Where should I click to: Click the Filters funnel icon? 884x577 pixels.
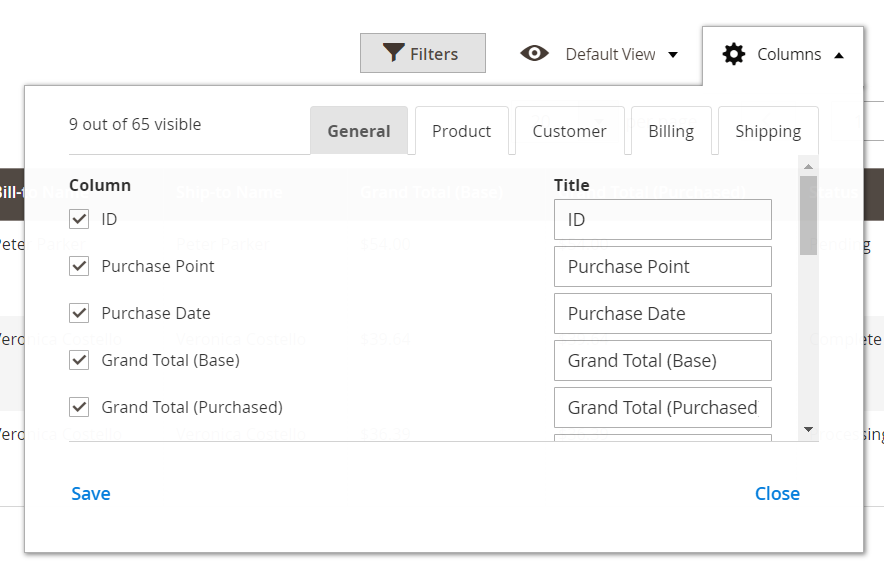coord(393,53)
